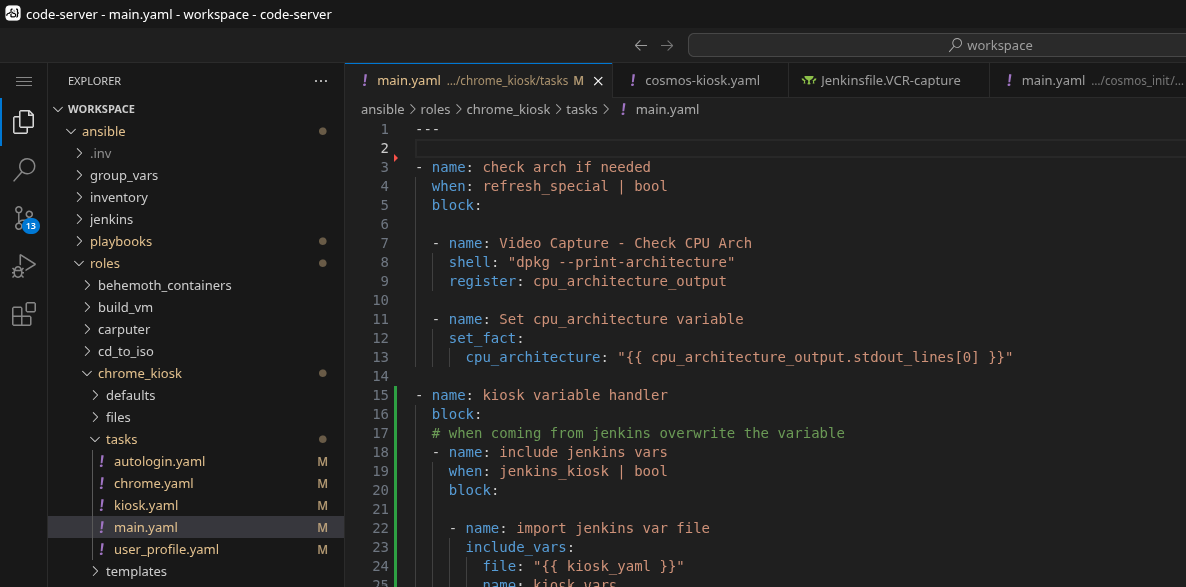Image resolution: width=1186 pixels, height=587 pixels.
Task: Open the Extensions view icon
Action: coord(24,315)
